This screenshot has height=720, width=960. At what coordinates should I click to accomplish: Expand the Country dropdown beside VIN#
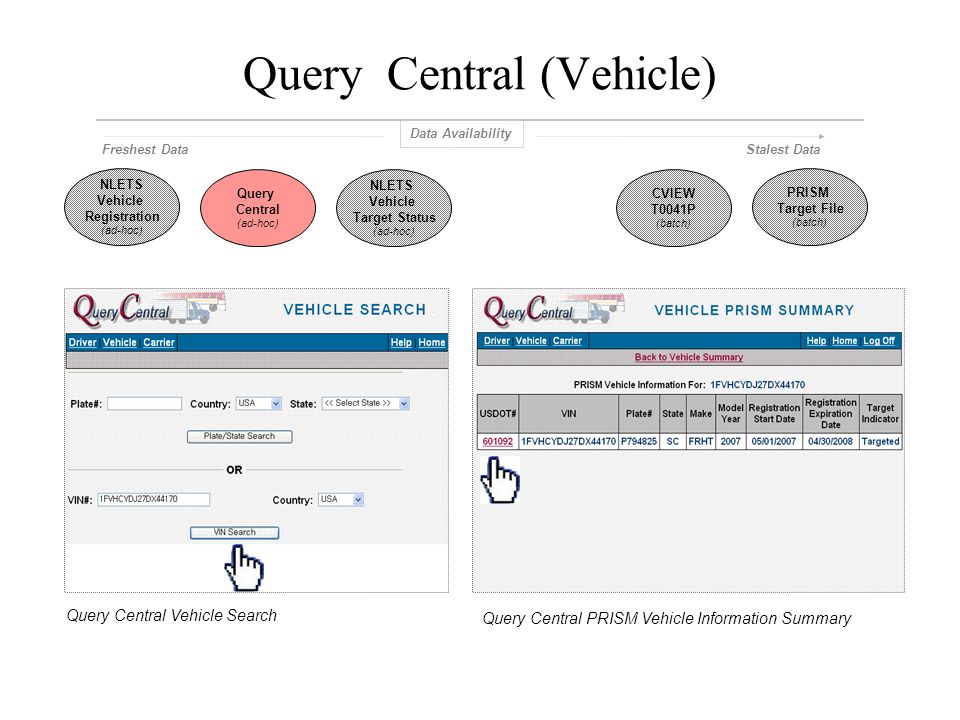click(x=341, y=500)
